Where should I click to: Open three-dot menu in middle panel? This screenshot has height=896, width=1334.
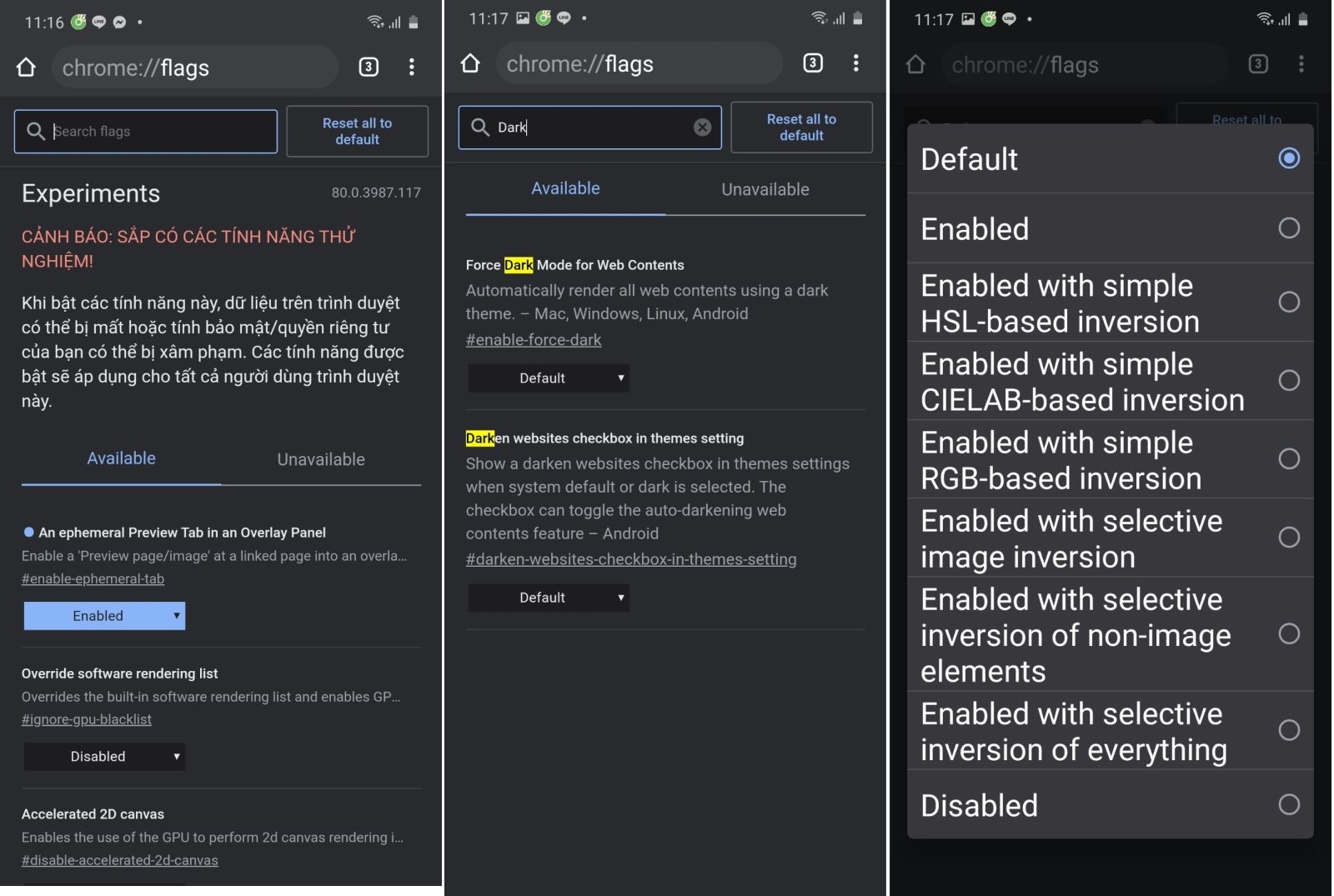click(x=855, y=63)
